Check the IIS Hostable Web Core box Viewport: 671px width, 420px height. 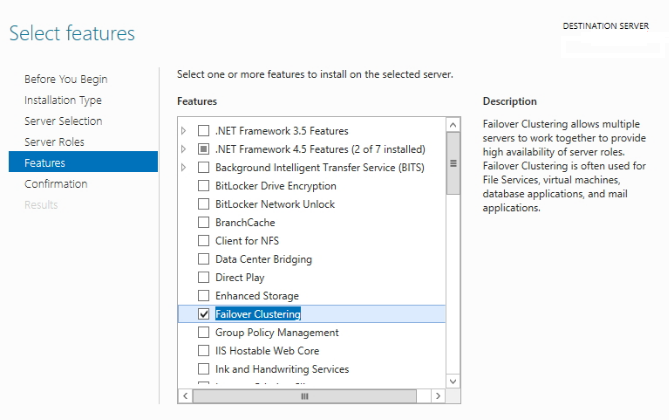(204, 351)
